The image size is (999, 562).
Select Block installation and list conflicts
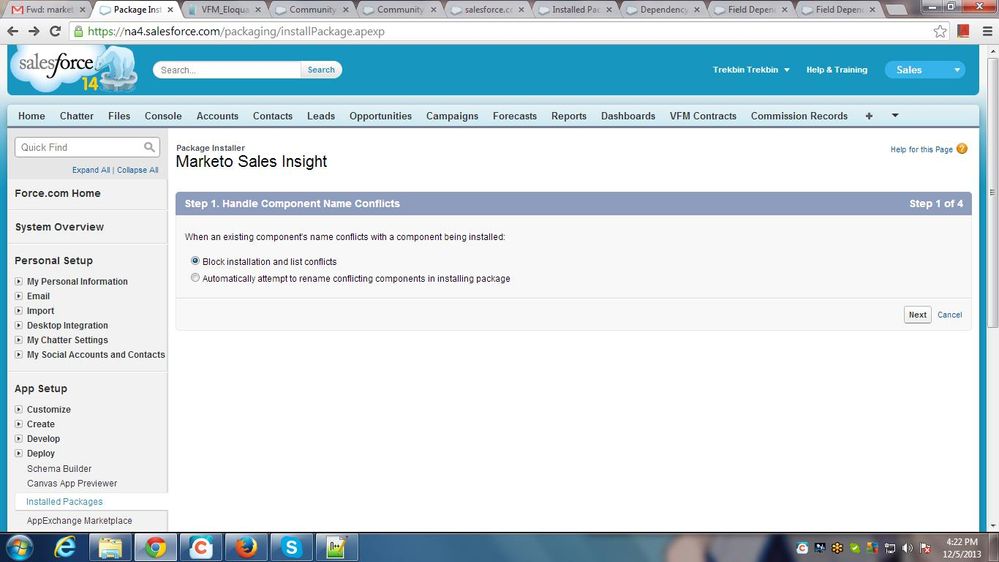point(195,261)
